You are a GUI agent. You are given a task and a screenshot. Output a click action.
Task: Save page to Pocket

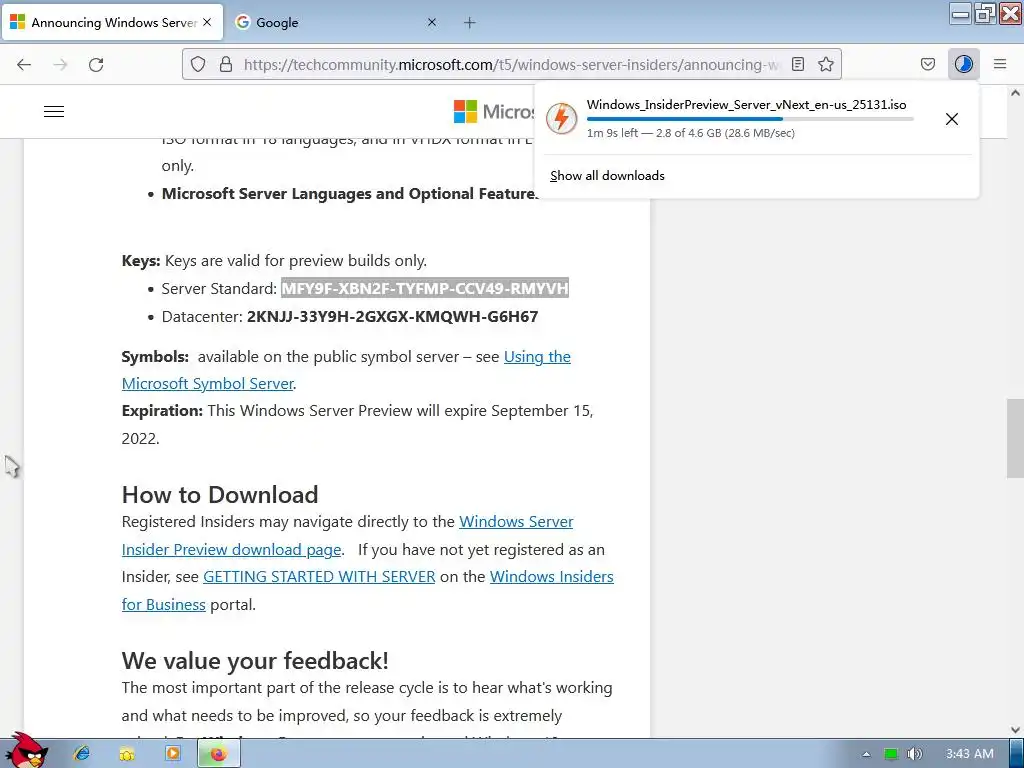927,64
